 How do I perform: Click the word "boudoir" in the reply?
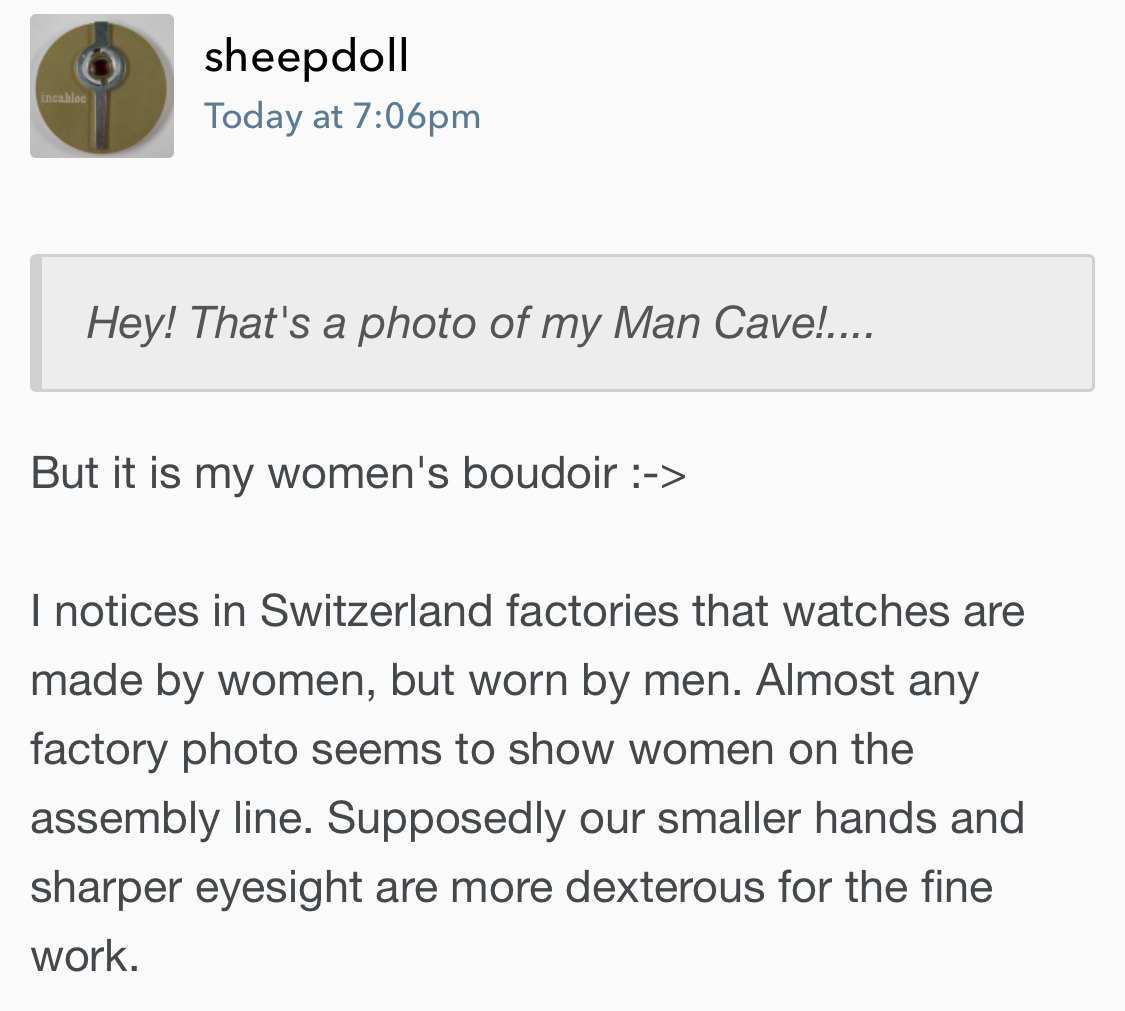pos(539,473)
